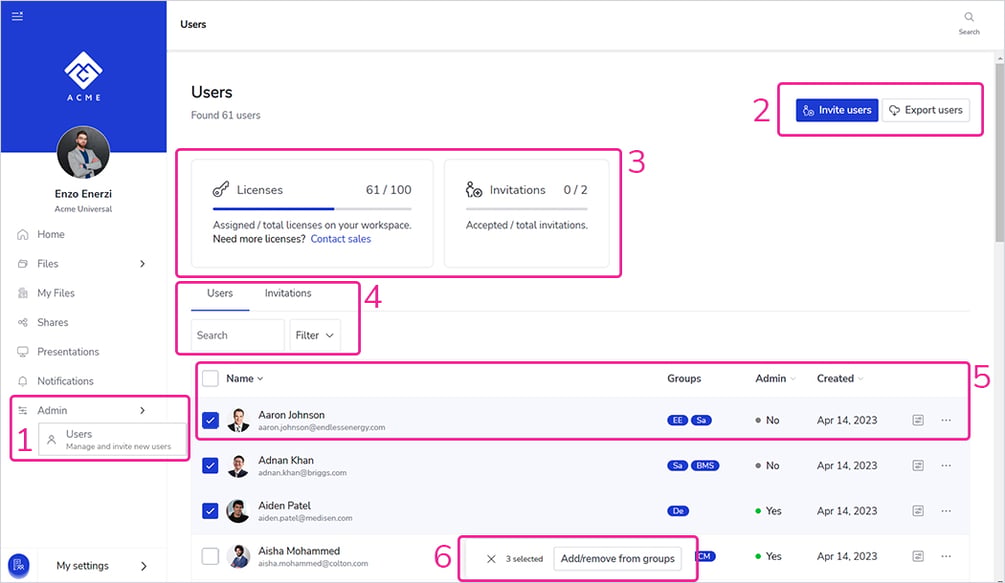Viewport: 1005px width, 583px height.
Task: Click the Export users button
Action: pos(926,110)
